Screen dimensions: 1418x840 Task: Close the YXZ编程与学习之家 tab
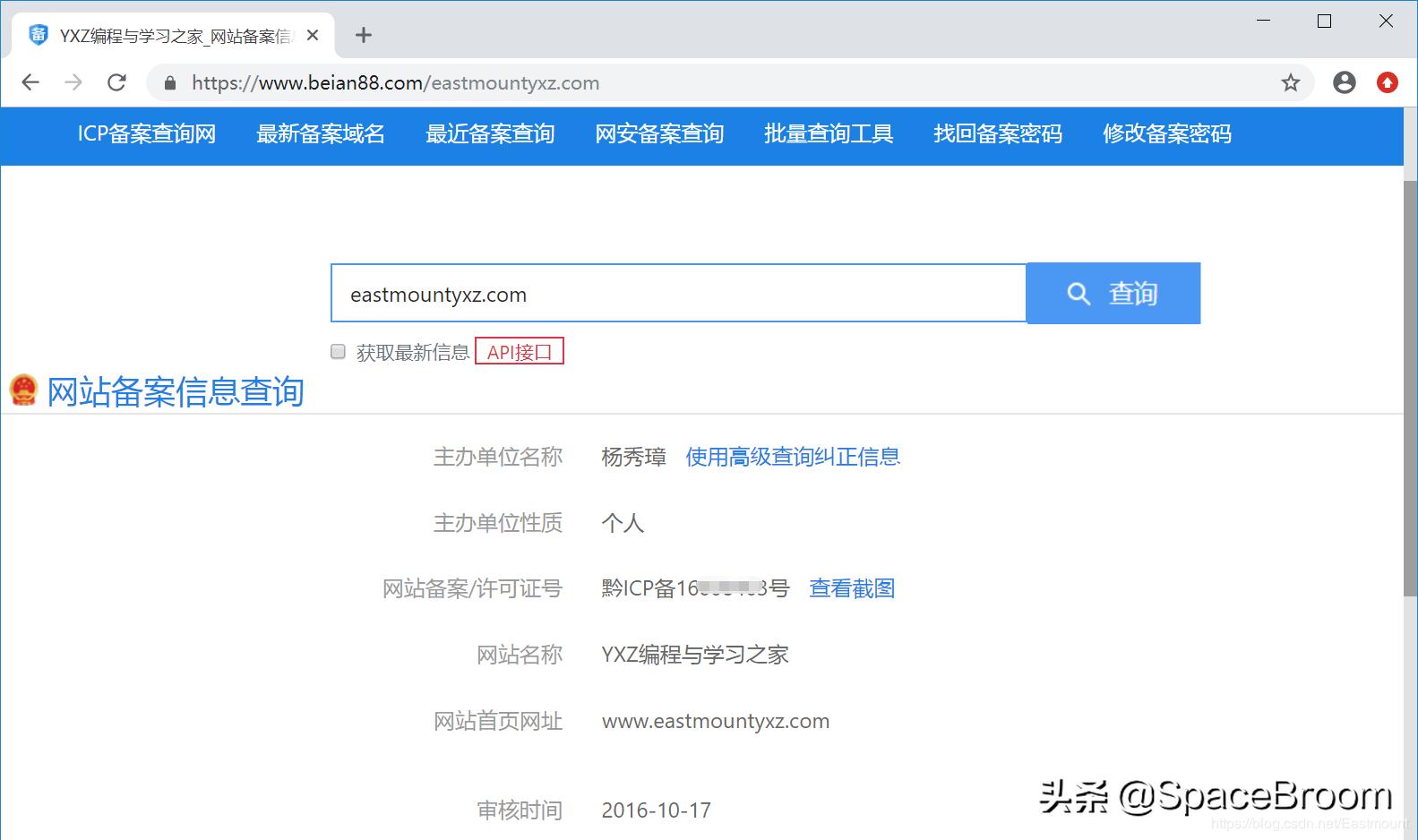(313, 35)
